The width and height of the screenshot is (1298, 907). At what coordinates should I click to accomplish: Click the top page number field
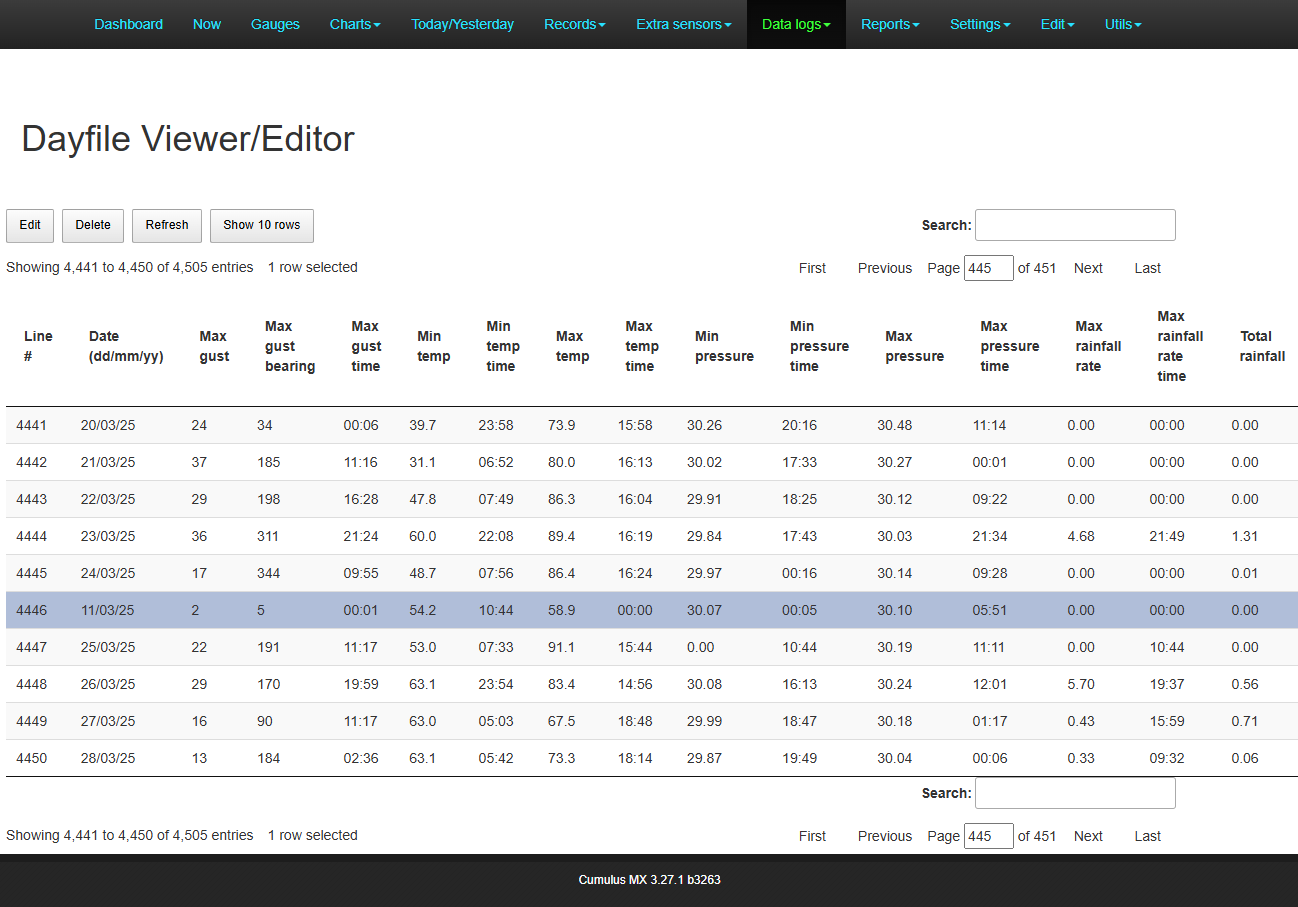[x=988, y=268]
